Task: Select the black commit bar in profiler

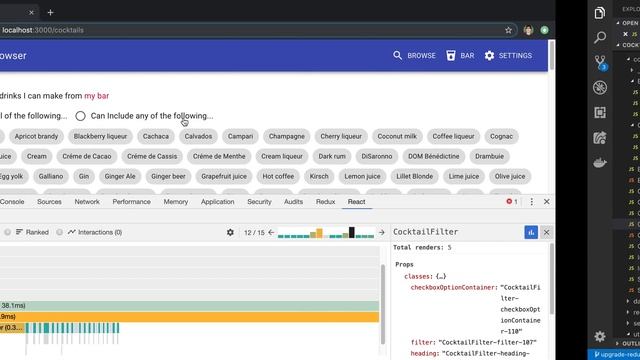Action: click(351, 233)
